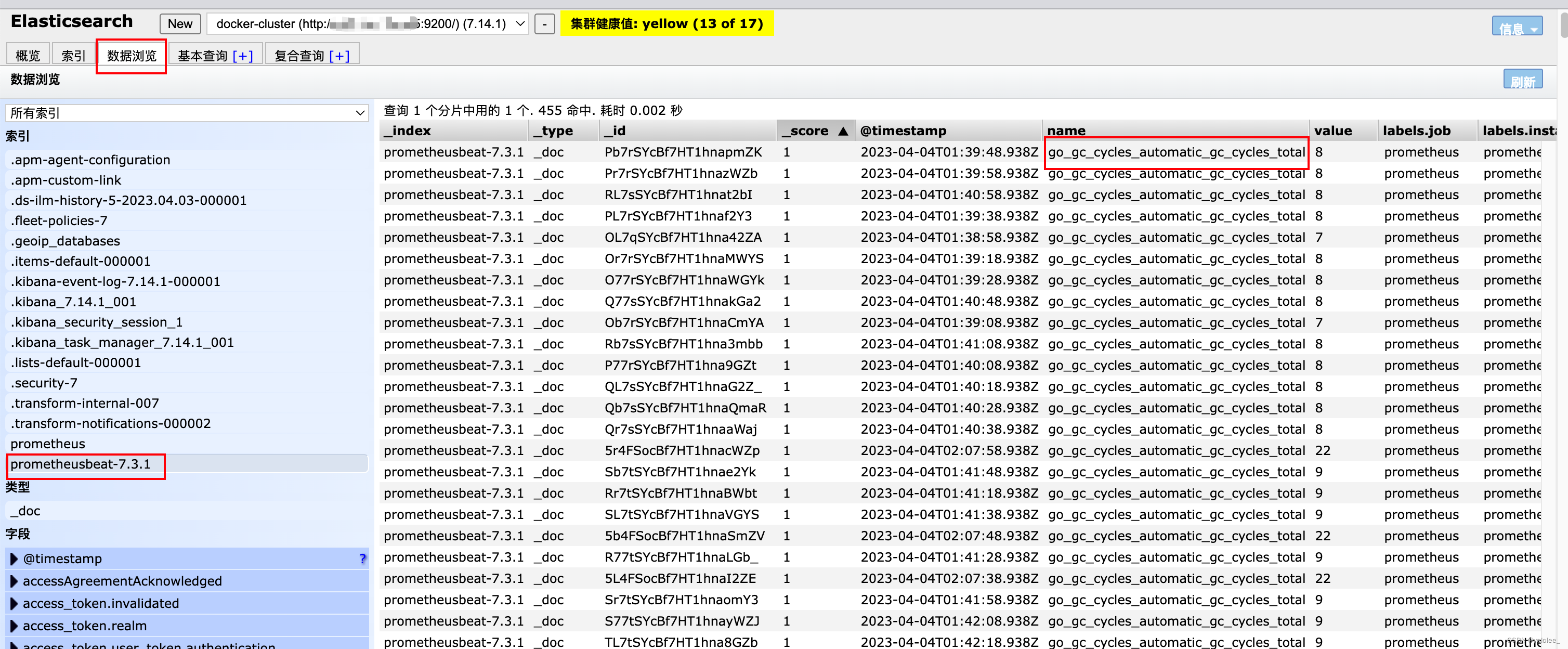Select the .fleet-policies-7 index
Image resolution: width=1568 pixels, height=649 pixels.
(x=187, y=220)
